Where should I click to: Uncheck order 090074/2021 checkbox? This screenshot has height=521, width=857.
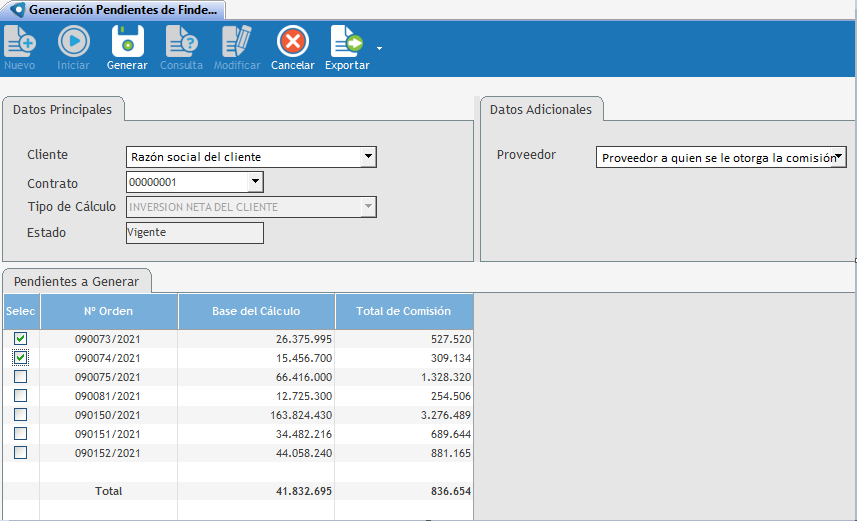[20, 358]
